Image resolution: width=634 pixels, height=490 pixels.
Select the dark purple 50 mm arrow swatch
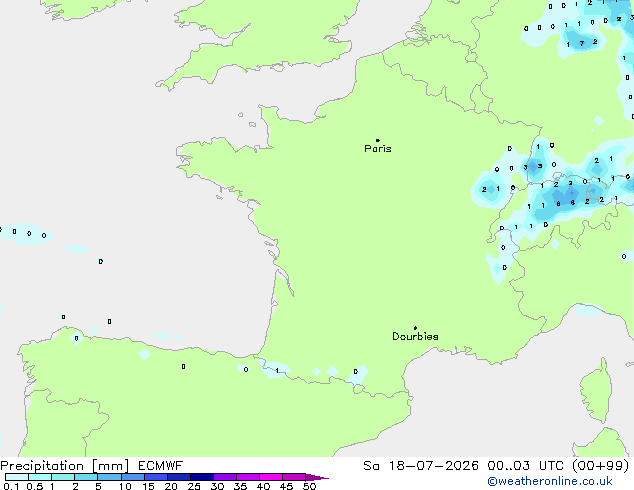pyautogui.click(x=317, y=477)
